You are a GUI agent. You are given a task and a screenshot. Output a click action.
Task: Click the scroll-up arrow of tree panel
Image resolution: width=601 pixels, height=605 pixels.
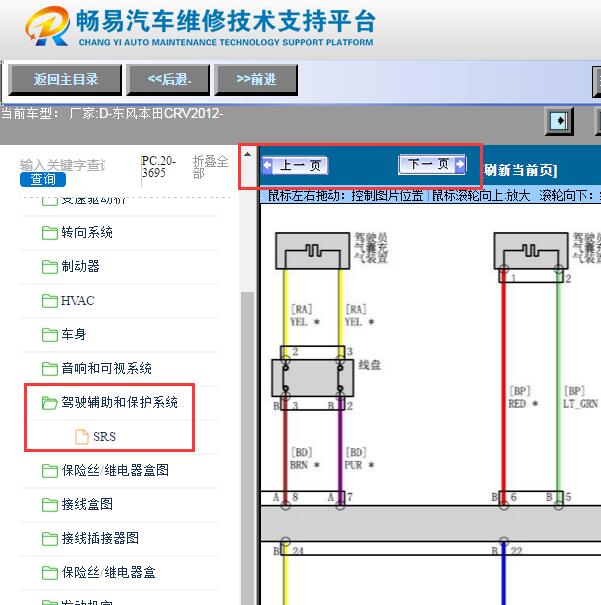(x=247, y=155)
